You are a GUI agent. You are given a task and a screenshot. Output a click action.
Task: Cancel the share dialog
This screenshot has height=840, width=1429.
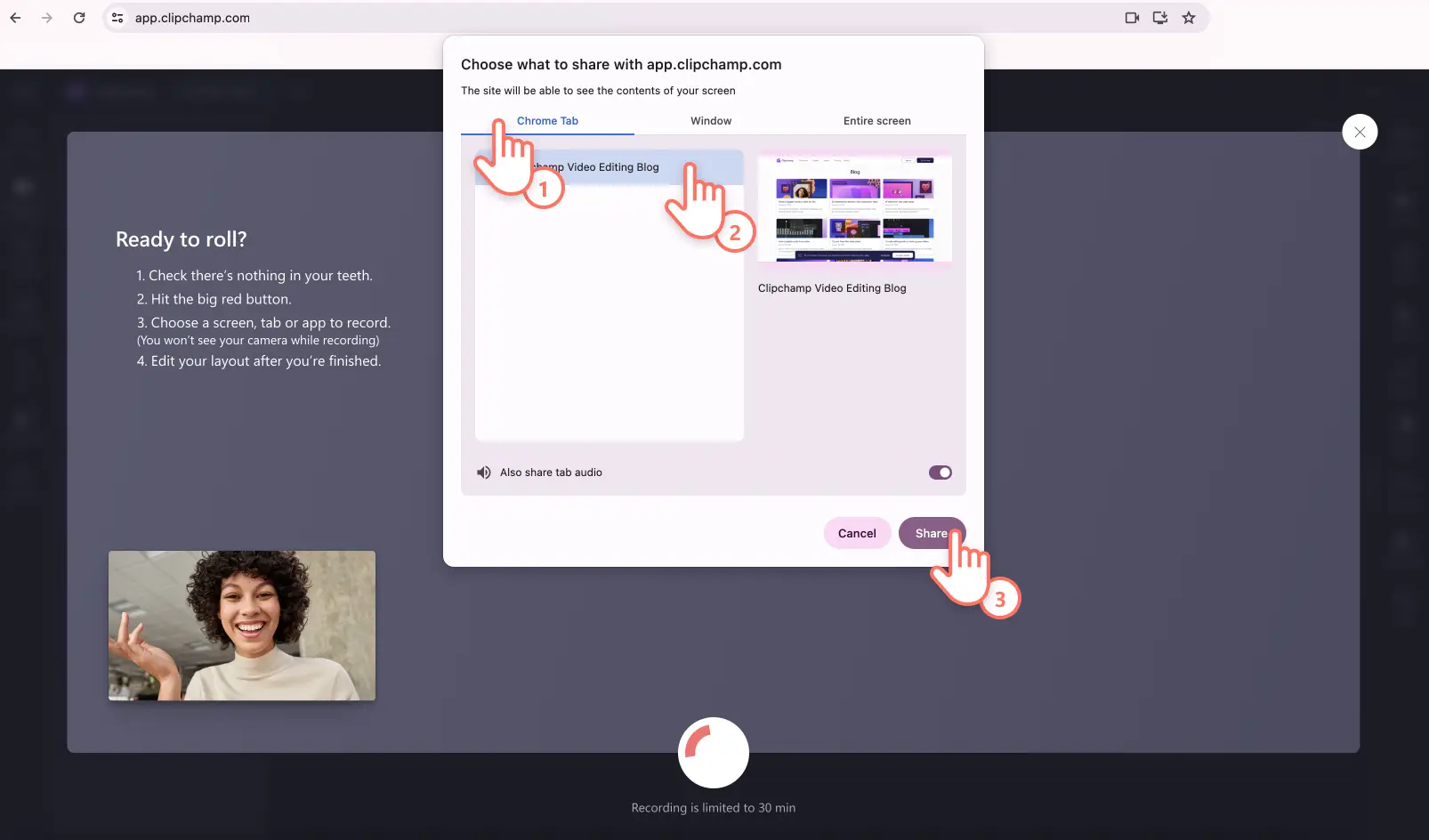point(857,533)
